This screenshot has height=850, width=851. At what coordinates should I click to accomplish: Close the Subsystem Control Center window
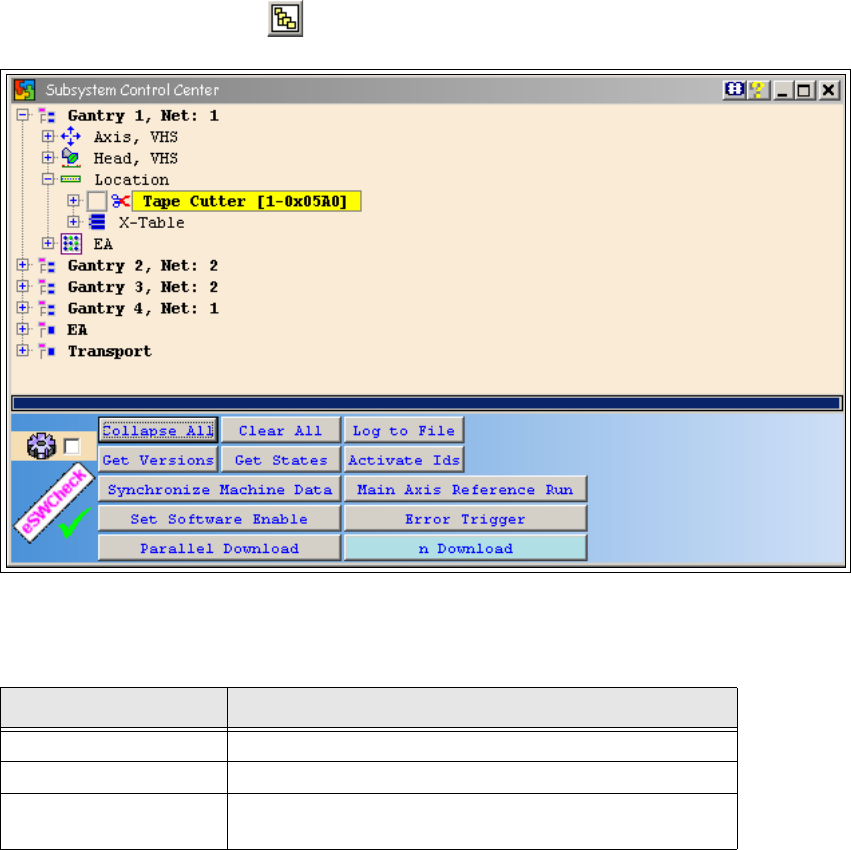point(829,90)
